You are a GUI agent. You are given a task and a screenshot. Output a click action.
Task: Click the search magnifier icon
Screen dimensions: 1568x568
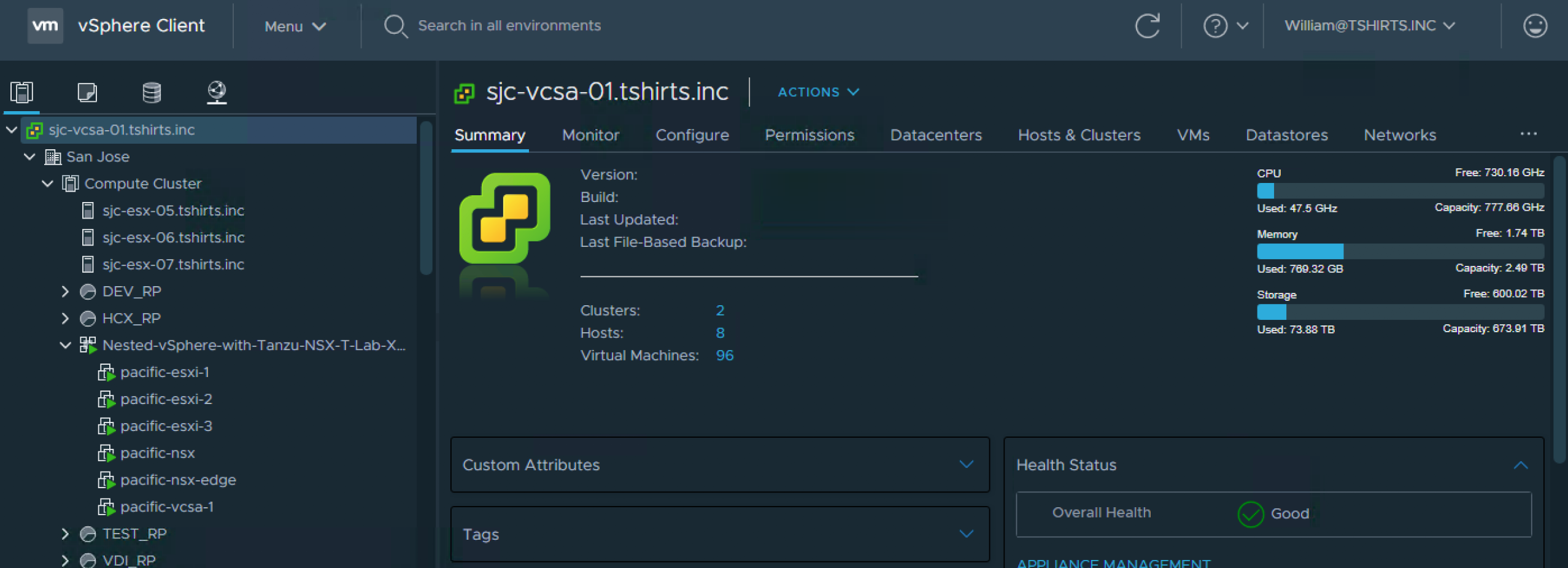pos(396,26)
